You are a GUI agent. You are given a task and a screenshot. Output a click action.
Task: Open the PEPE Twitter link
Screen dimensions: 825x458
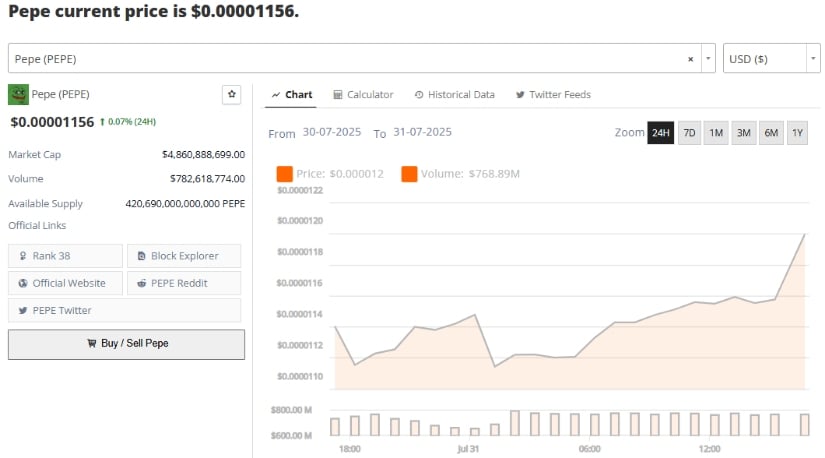[125, 311]
